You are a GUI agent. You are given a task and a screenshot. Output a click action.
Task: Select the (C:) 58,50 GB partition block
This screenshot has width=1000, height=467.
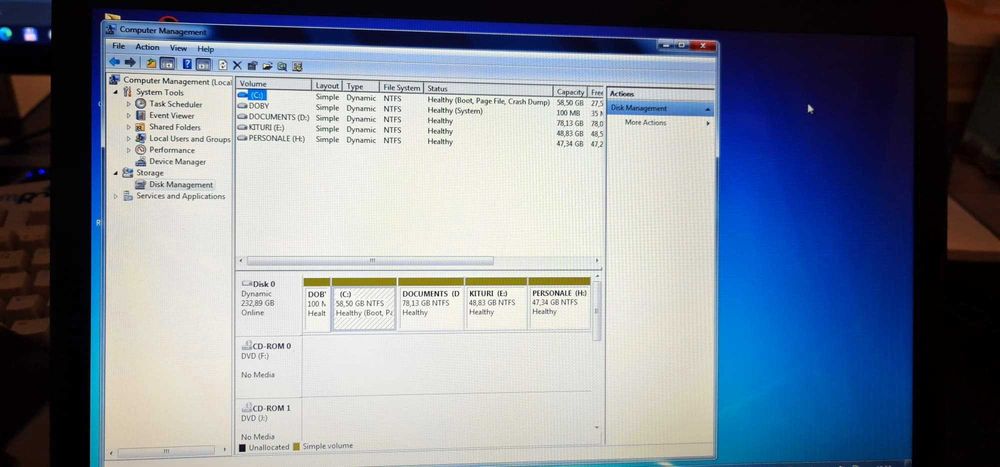pyautogui.click(x=364, y=304)
